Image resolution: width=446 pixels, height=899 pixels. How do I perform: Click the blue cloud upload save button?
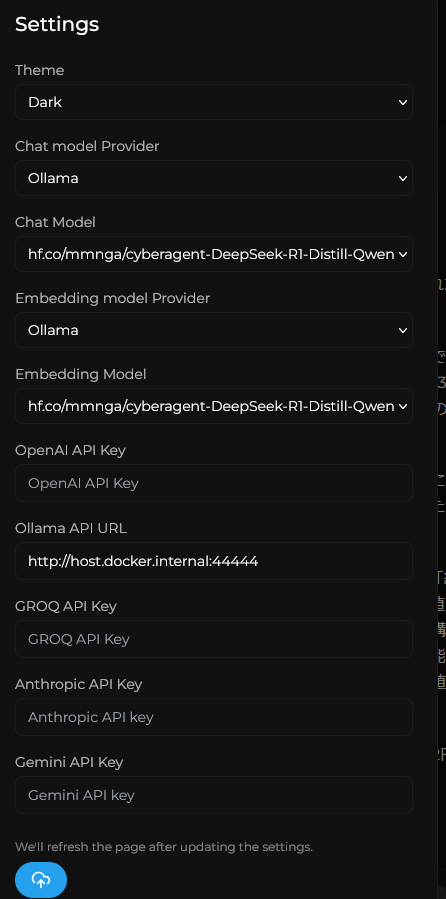(41, 880)
